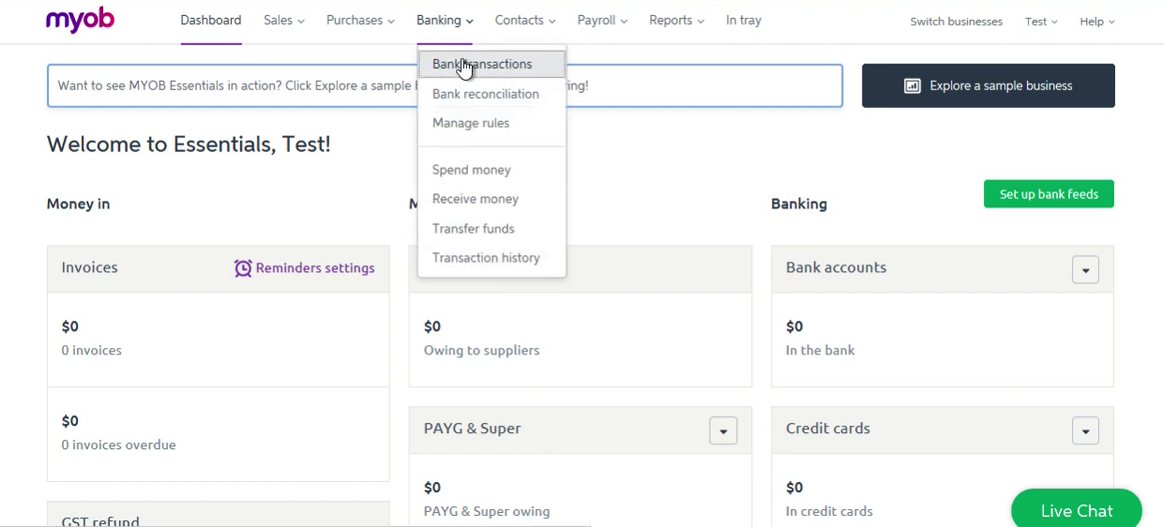Choose Manage rules in Banking menu
The height and width of the screenshot is (527, 1164).
tap(491, 123)
